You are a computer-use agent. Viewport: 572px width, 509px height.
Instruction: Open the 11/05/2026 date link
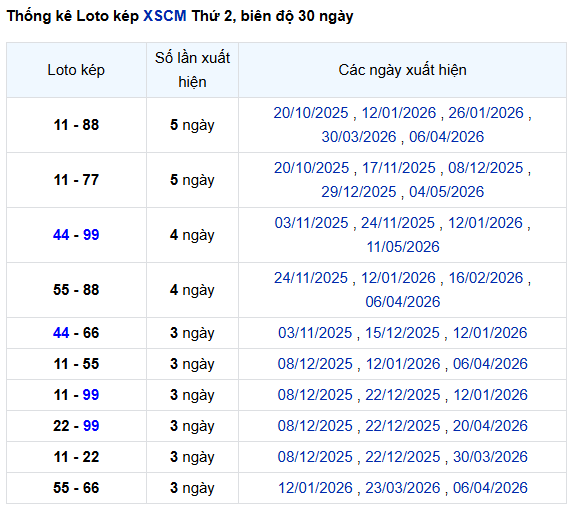[403, 247]
